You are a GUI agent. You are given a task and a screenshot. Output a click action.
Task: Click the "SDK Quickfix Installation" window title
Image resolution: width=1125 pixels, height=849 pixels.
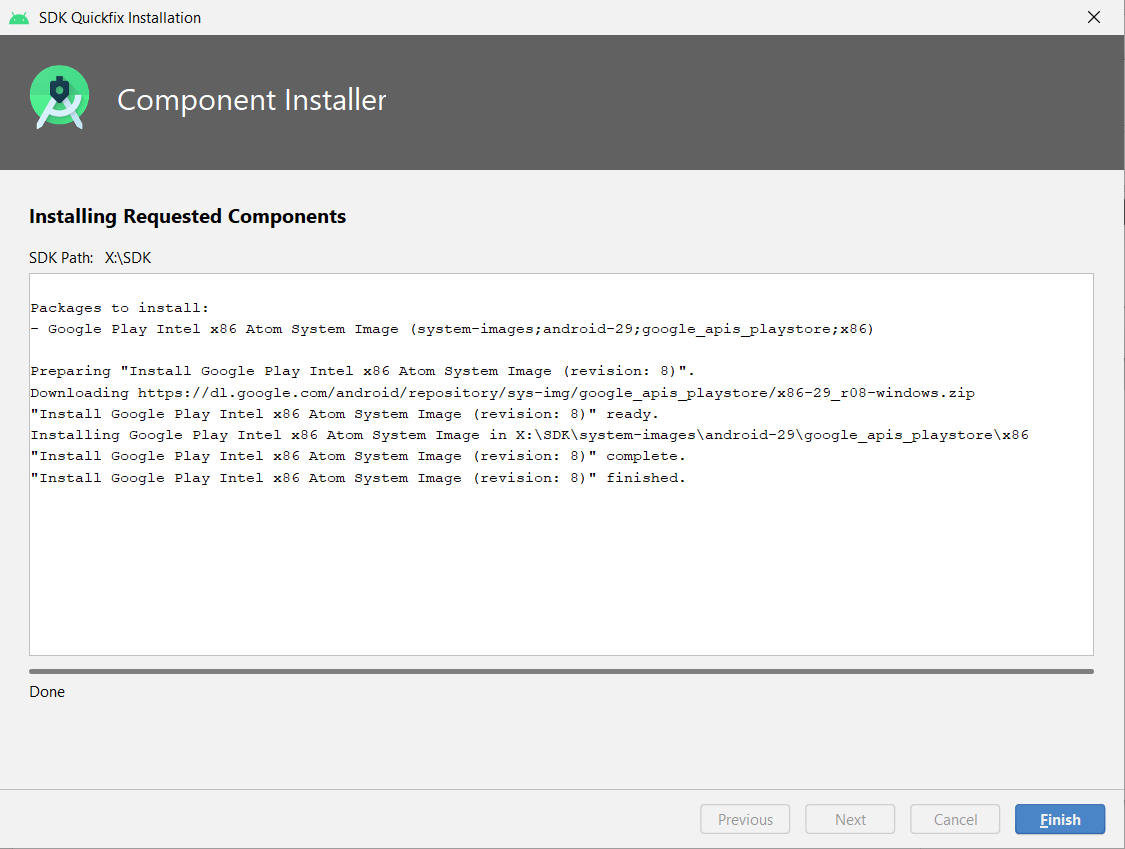120,18
